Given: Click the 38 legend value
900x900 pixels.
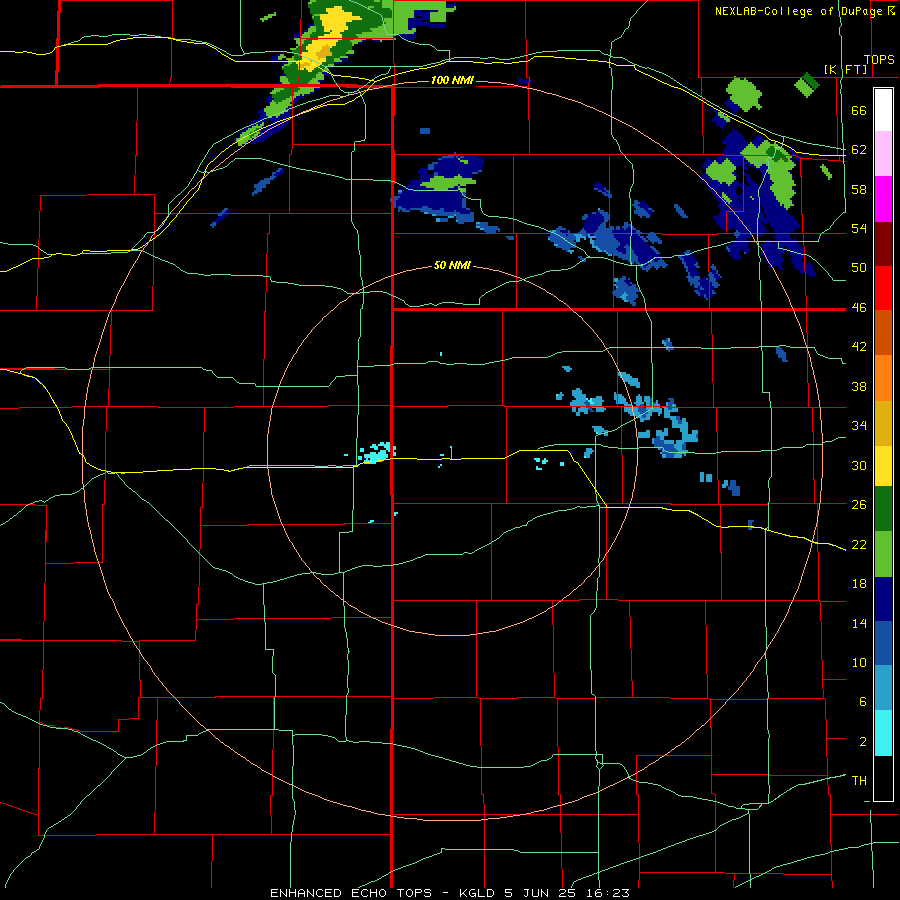Looking at the screenshot, I should point(859,386).
